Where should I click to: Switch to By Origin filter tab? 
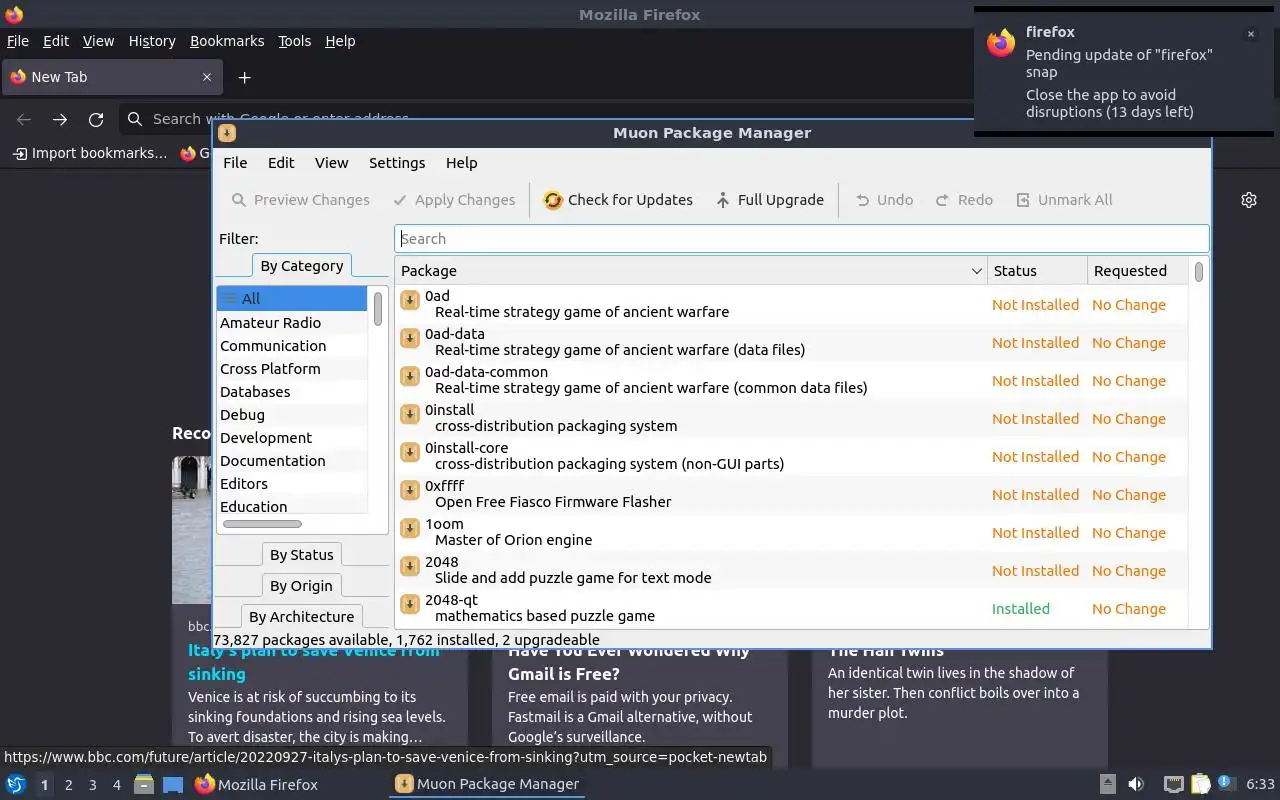click(301, 586)
